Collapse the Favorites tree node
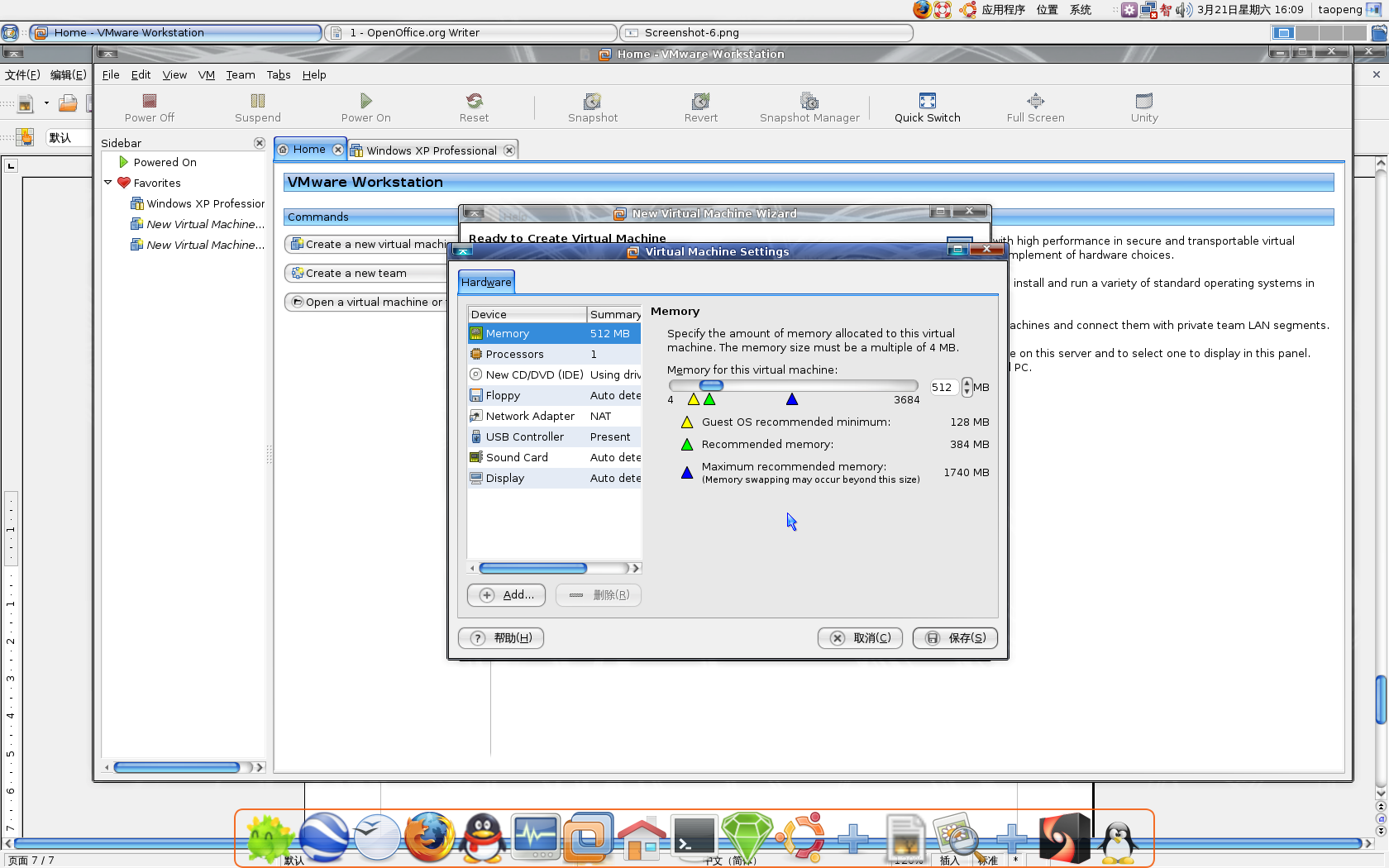 [108, 182]
